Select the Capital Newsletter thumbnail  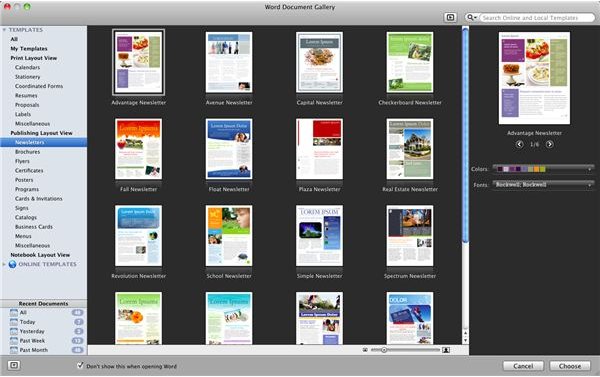click(x=319, y=62)
